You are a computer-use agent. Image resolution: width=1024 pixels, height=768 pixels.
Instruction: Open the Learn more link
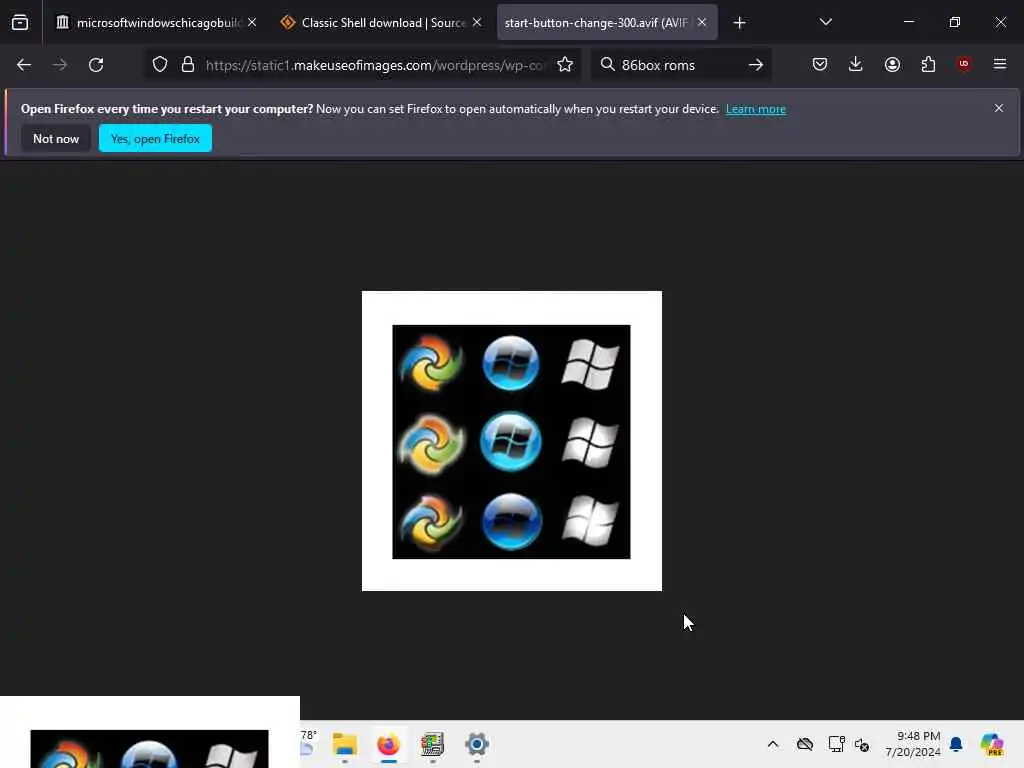click(x=756, y=109)
